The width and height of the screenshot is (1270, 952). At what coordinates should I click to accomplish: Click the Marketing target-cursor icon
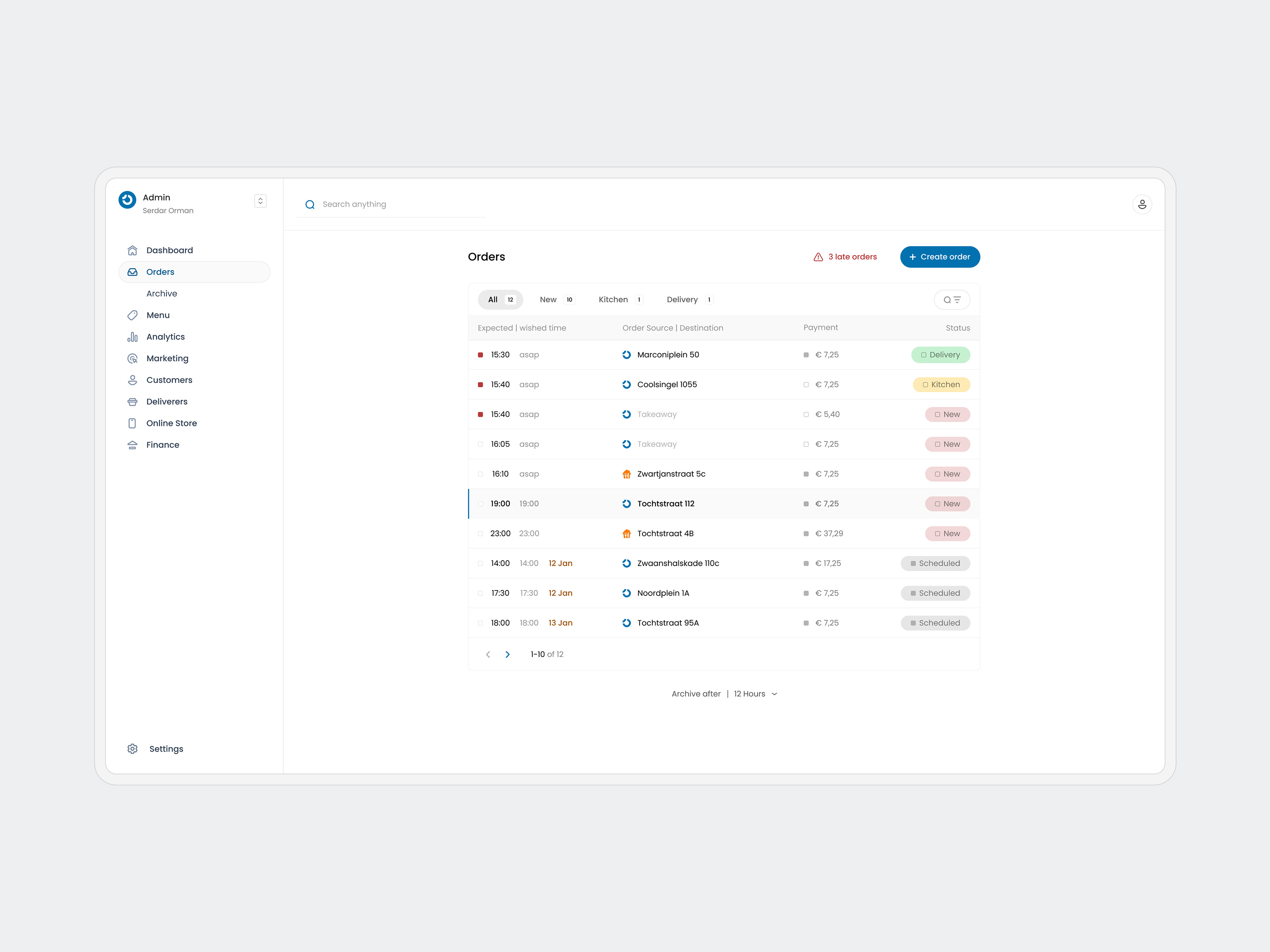pos(133,358)
